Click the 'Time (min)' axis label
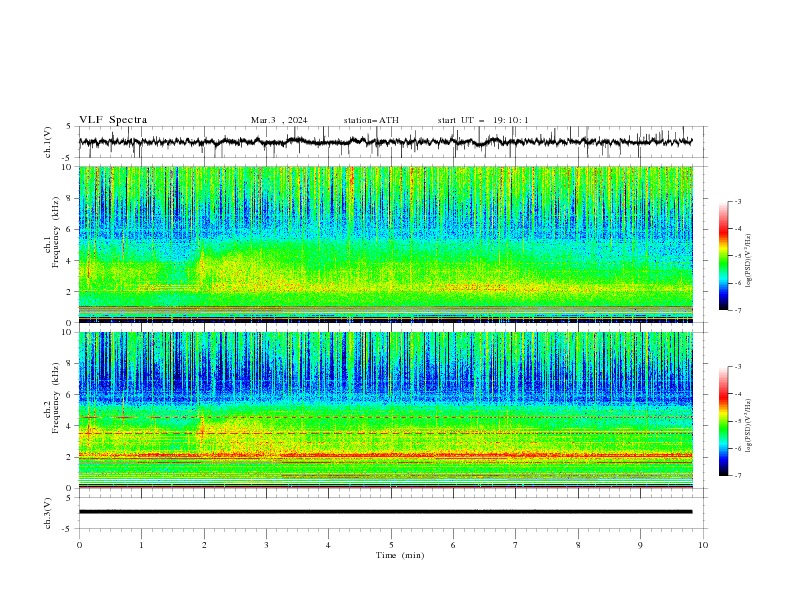Screen dimensions: 792x612 400,555
